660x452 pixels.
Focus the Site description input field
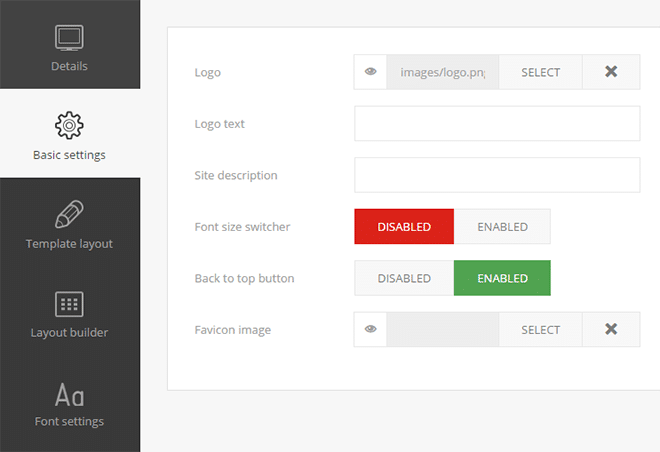click(497, 175)
